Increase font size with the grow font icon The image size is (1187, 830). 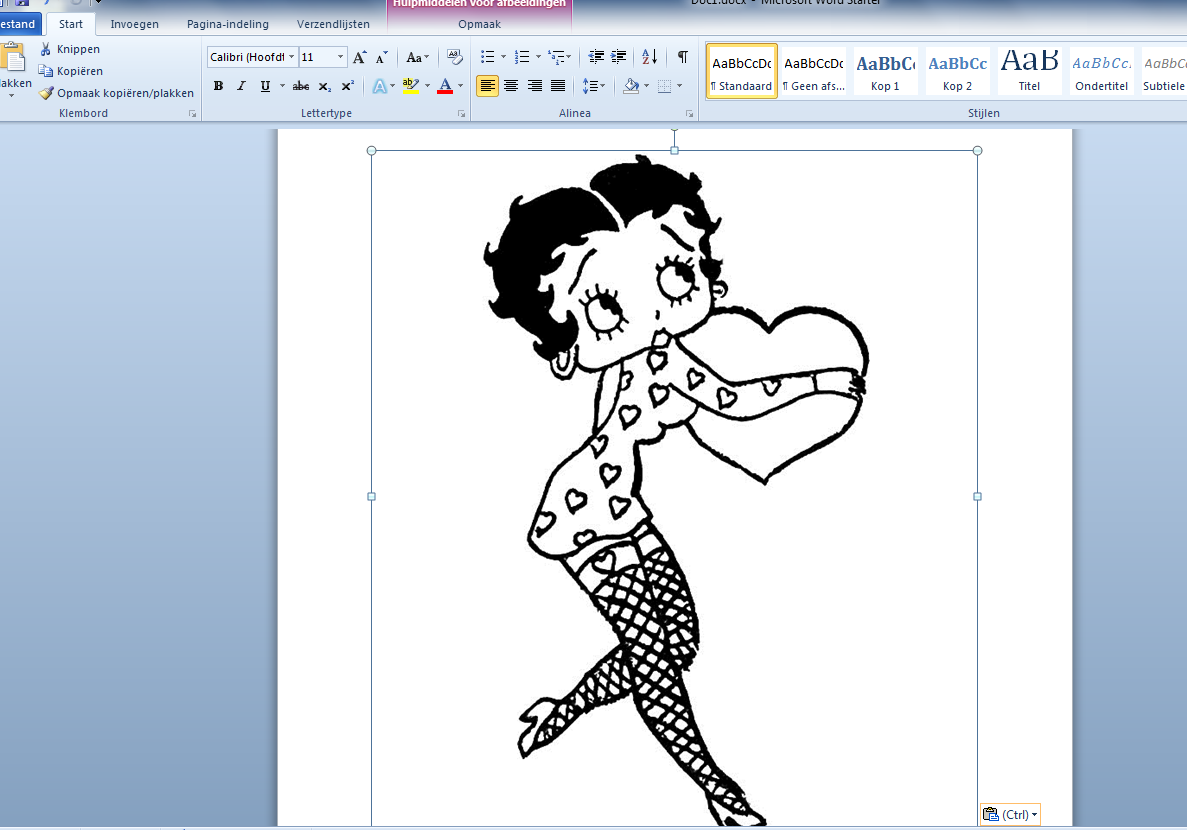coord(360,57)
